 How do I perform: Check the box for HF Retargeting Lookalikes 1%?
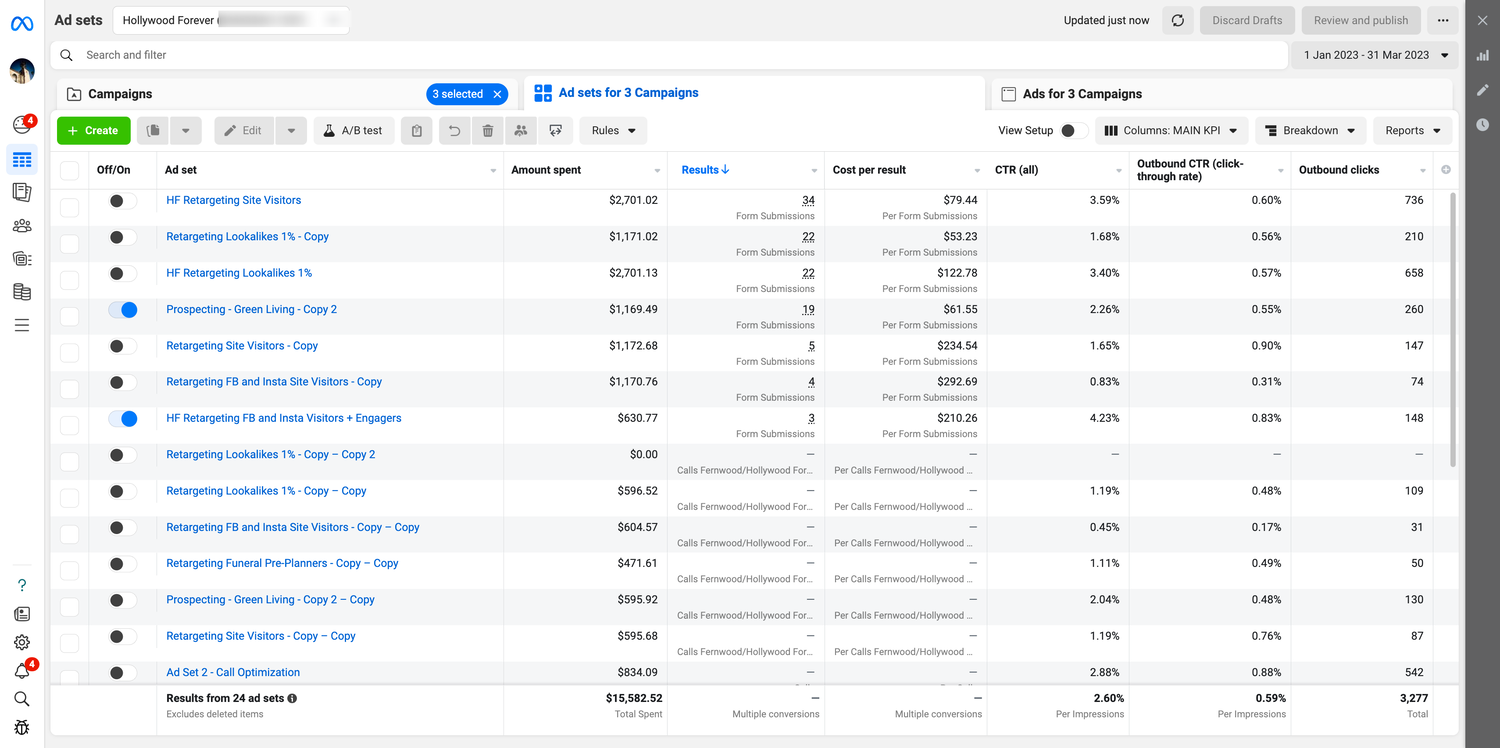(69, 280)
